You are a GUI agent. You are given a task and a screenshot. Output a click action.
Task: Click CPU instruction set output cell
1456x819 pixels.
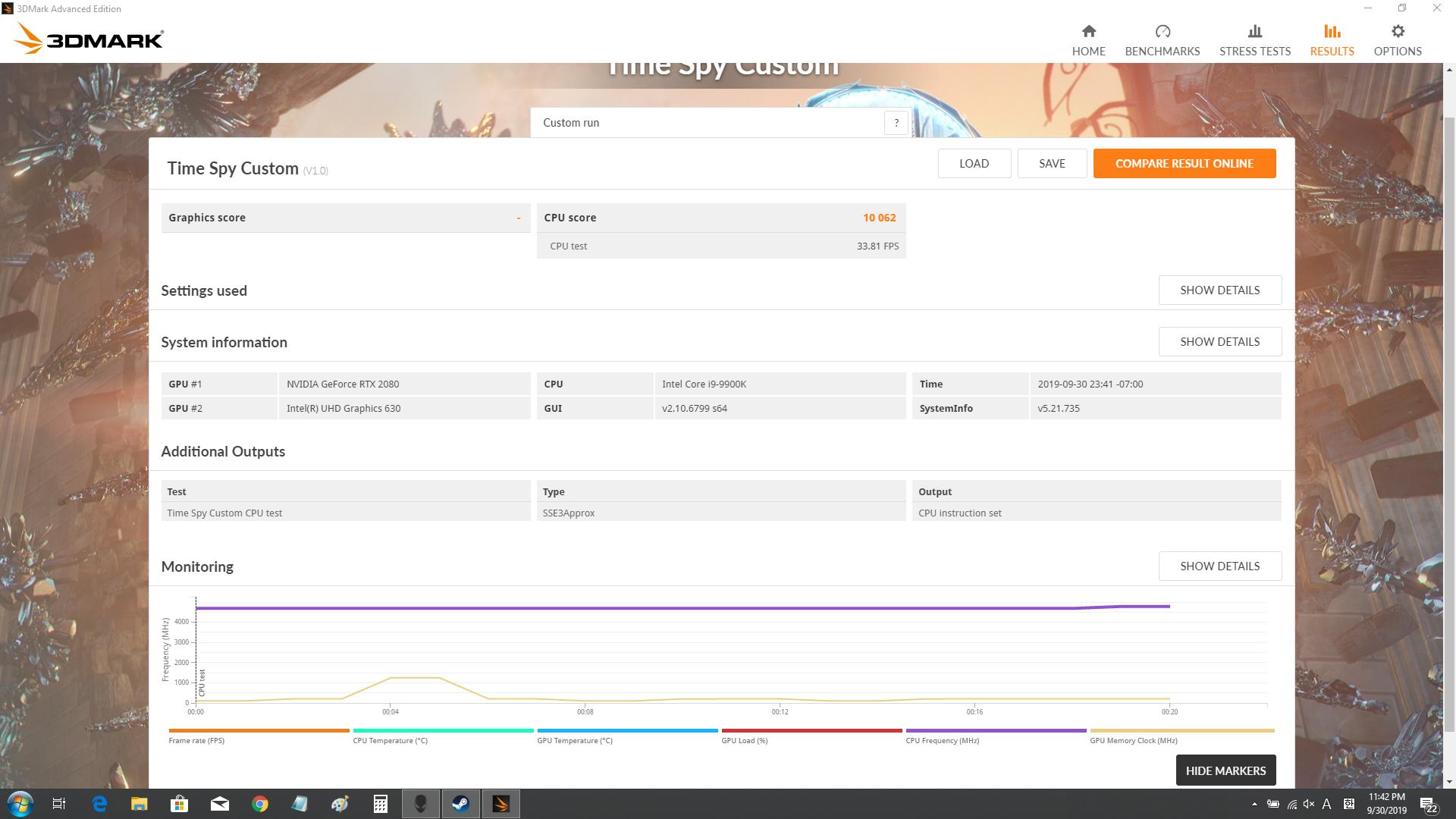[x=1097, y=513]
